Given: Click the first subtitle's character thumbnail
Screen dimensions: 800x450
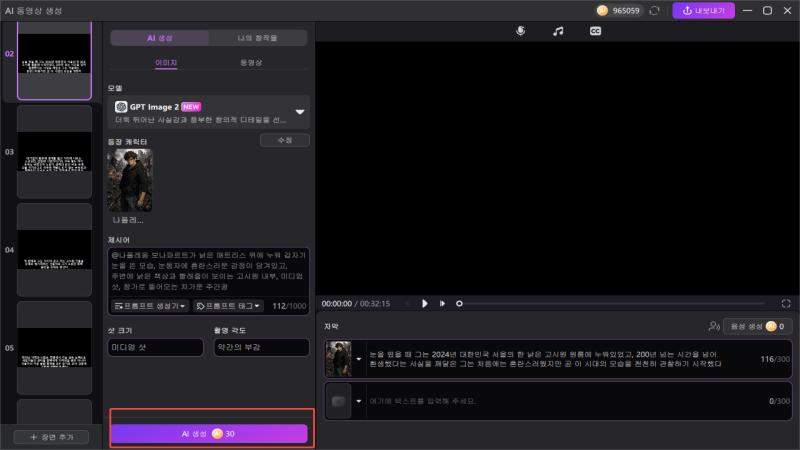Looking at the screenshot, I should click(x=338, y=359).
